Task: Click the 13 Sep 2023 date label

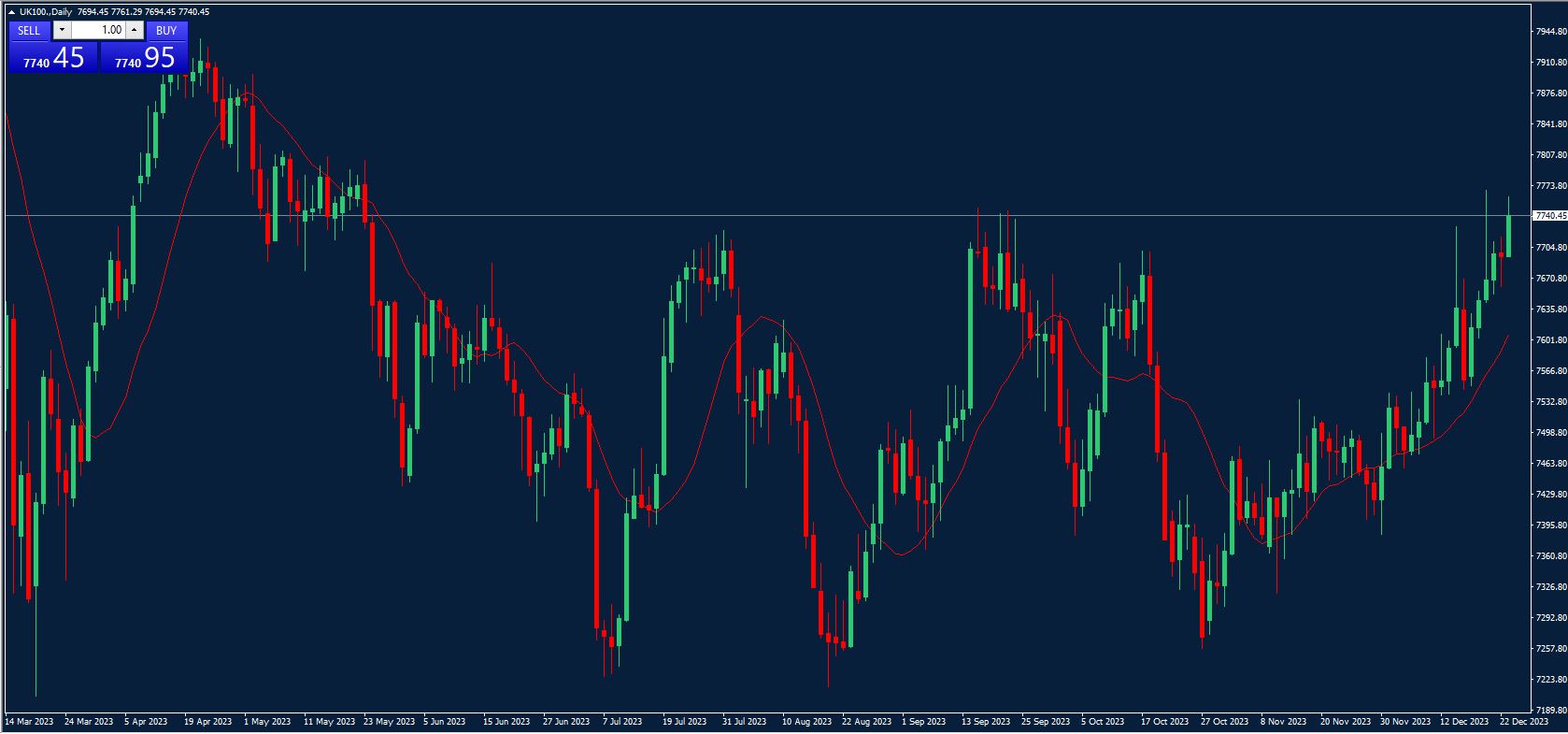Action: tap(986, 722)
